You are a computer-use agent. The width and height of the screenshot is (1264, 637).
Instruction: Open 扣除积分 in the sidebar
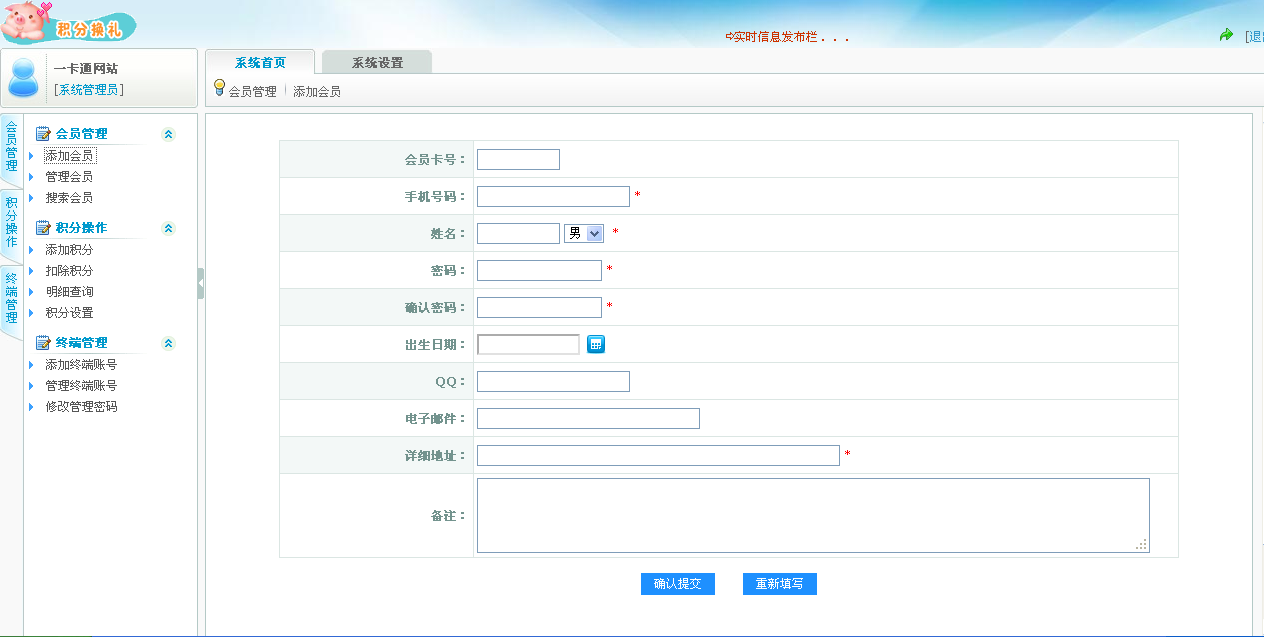coord(69,271)
